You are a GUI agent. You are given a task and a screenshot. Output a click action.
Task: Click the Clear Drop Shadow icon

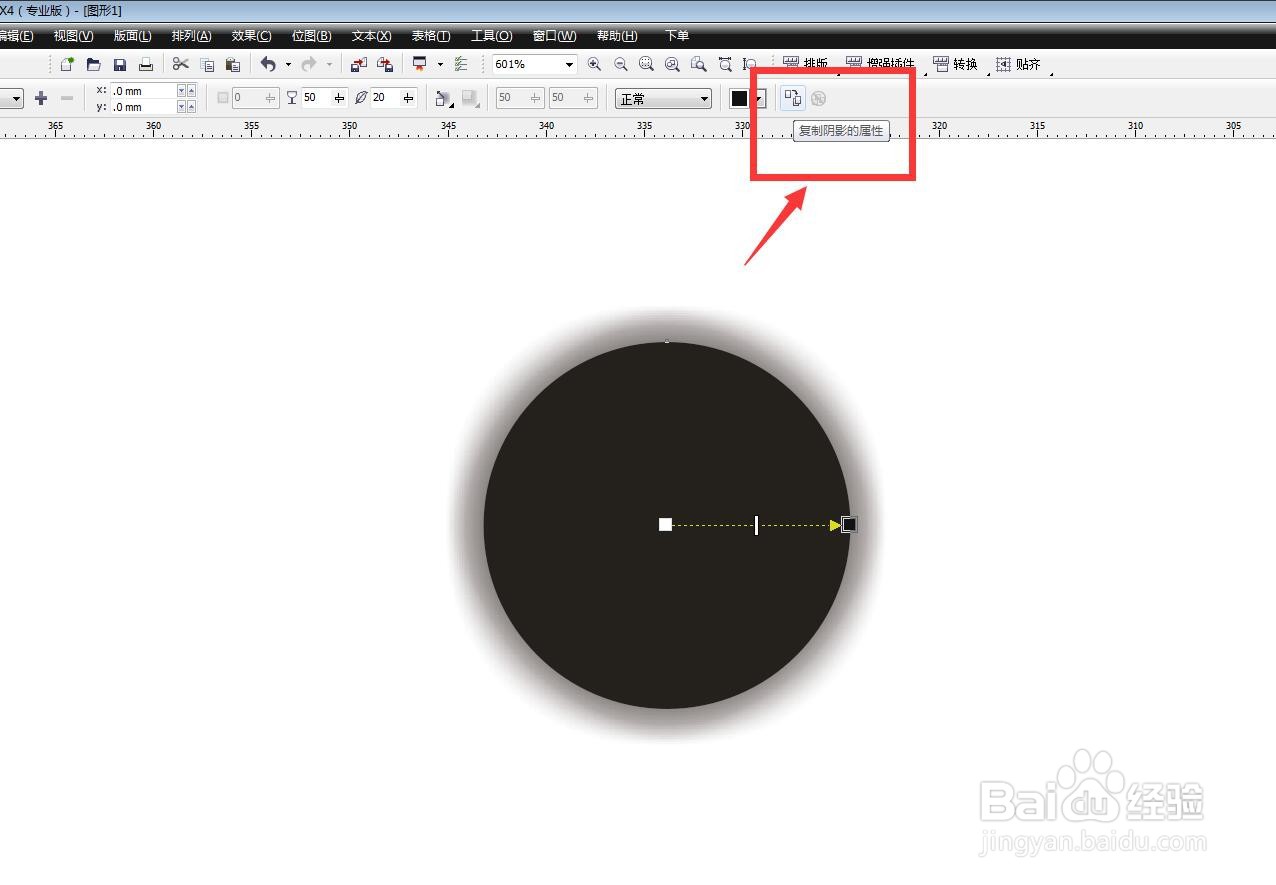818,98
